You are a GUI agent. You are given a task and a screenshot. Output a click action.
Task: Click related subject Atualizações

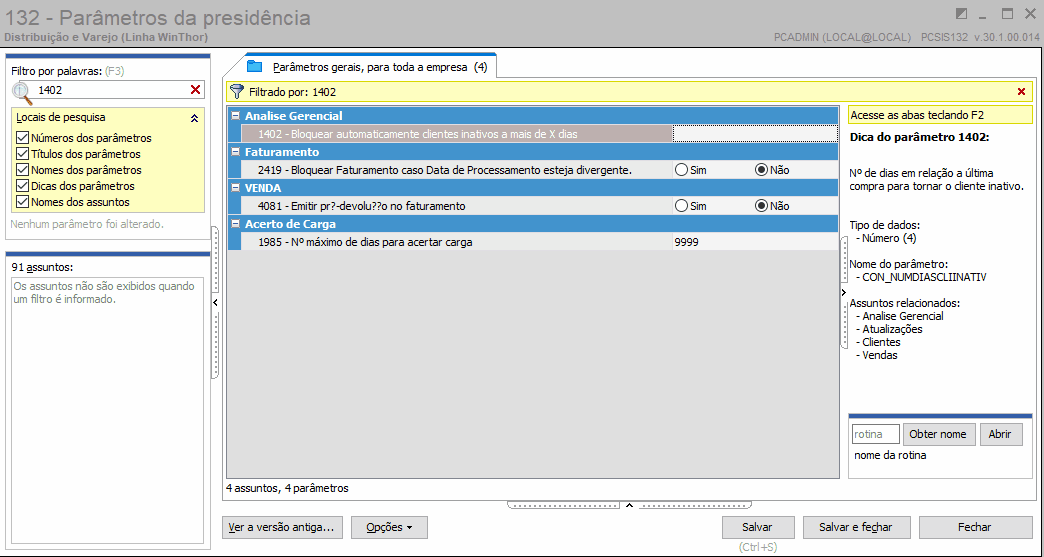point(892,329)
